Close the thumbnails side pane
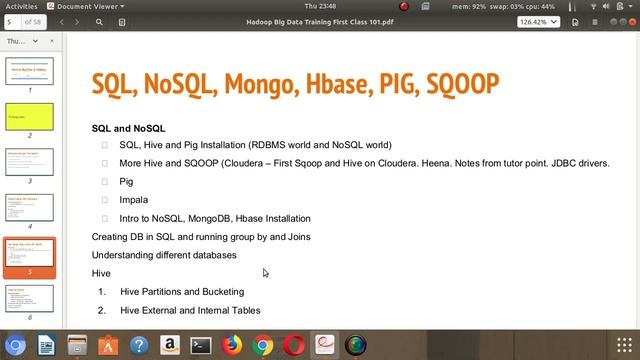Viewport: 640px width, 360px height. click(x=52, y=41)
